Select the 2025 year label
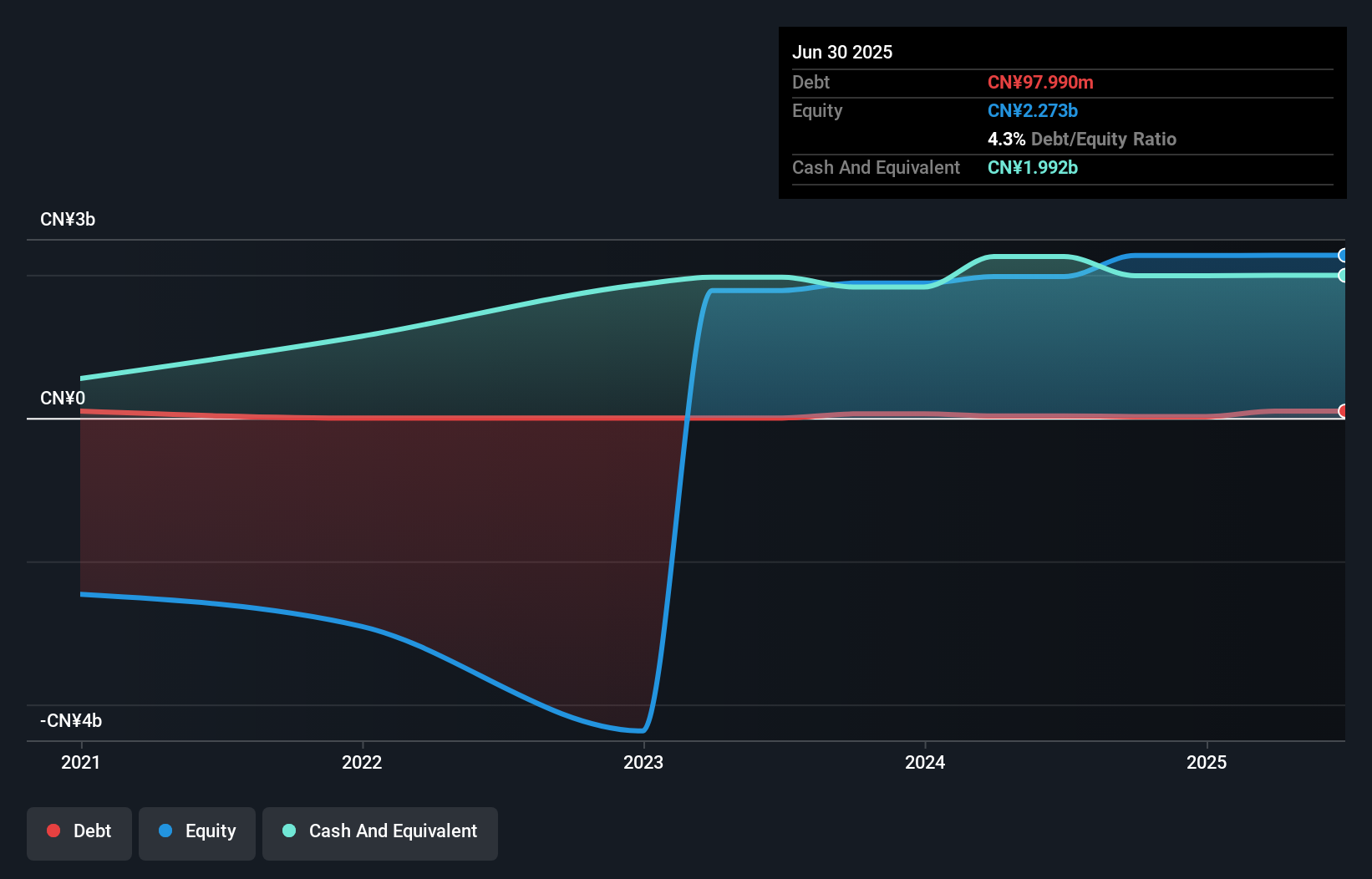Image resolution: width=1372 pixels, height=879 pixels. coord(1207,762)
